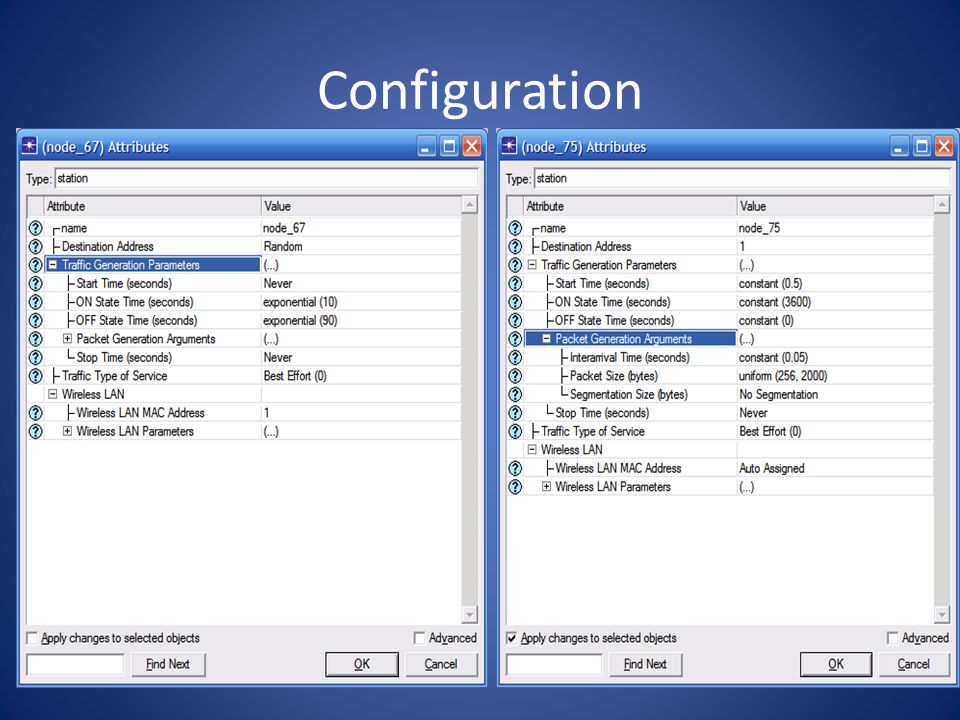Image resolution: width=960 pixels, height=720 pixels.
Task: Click scroll up arrow in node_75 list
Action: coord(942,204)
